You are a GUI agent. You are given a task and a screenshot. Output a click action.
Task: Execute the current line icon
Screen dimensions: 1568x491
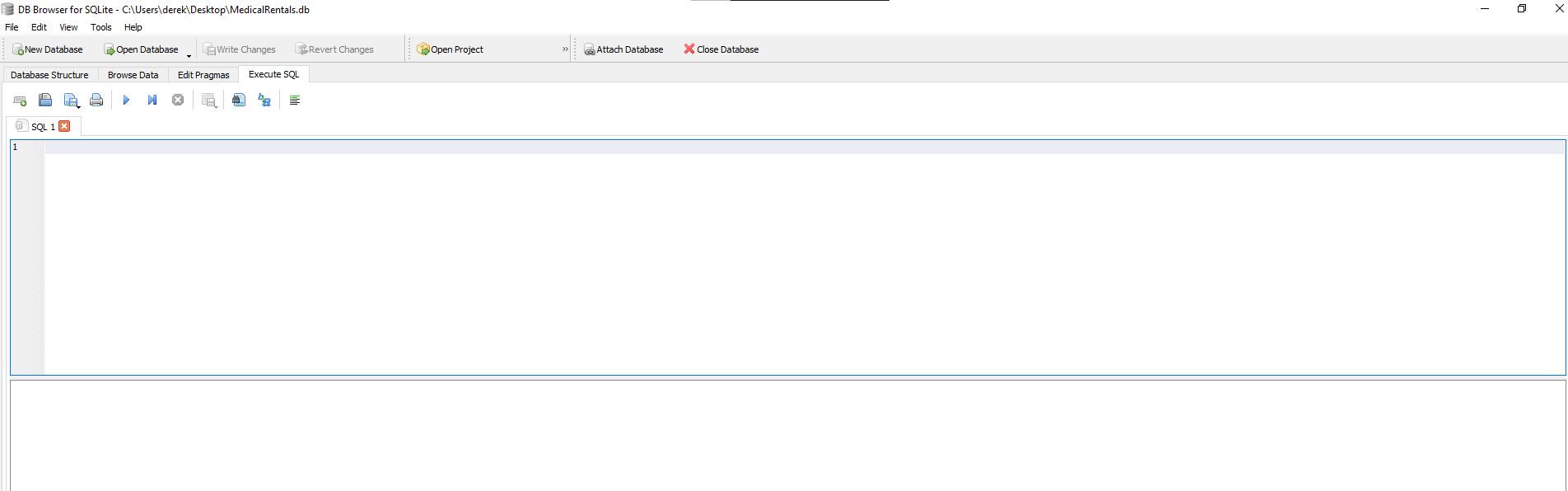(x=152, y=101)
